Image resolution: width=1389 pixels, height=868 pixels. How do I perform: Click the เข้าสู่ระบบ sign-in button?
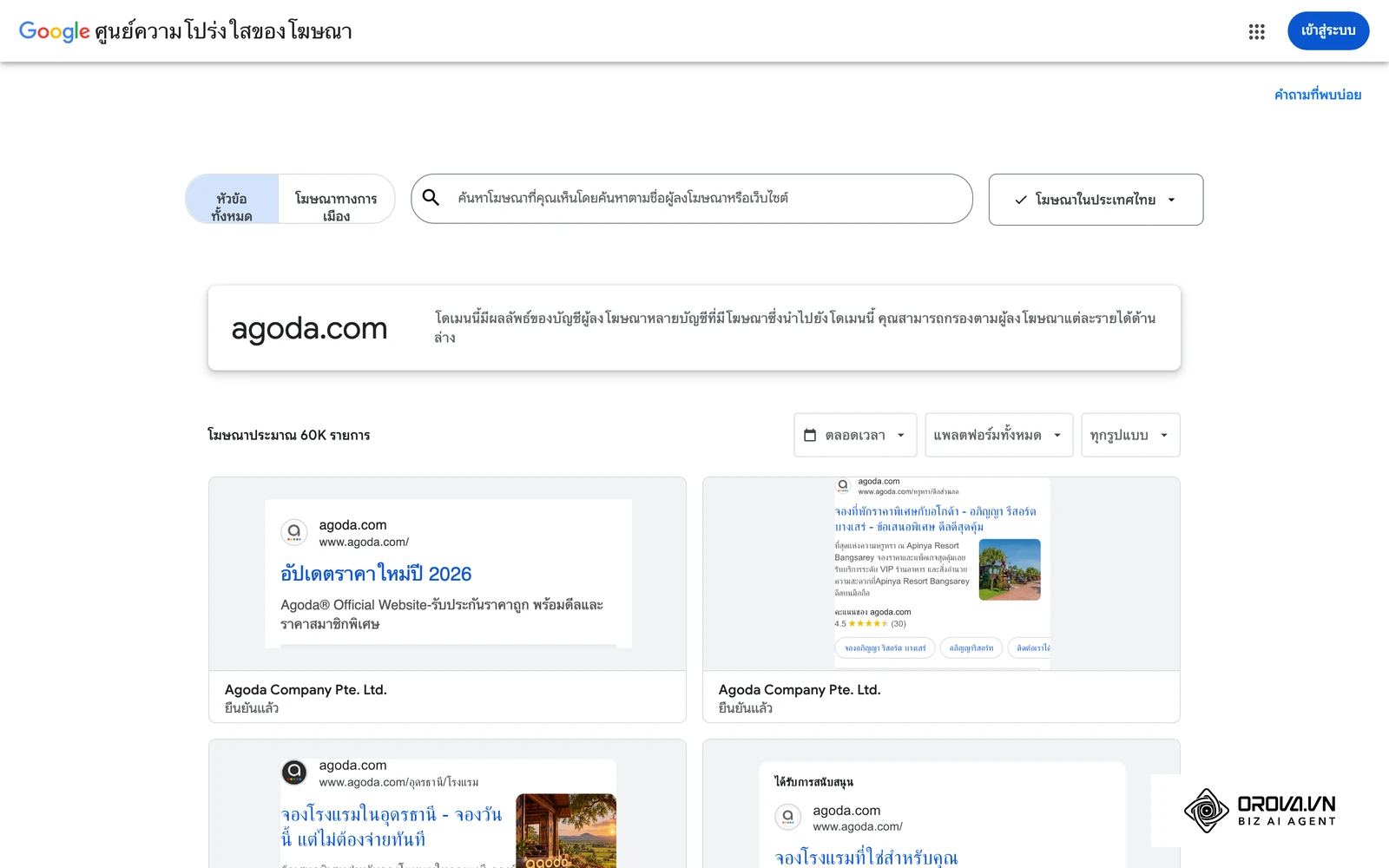(x=1328, y=31)
